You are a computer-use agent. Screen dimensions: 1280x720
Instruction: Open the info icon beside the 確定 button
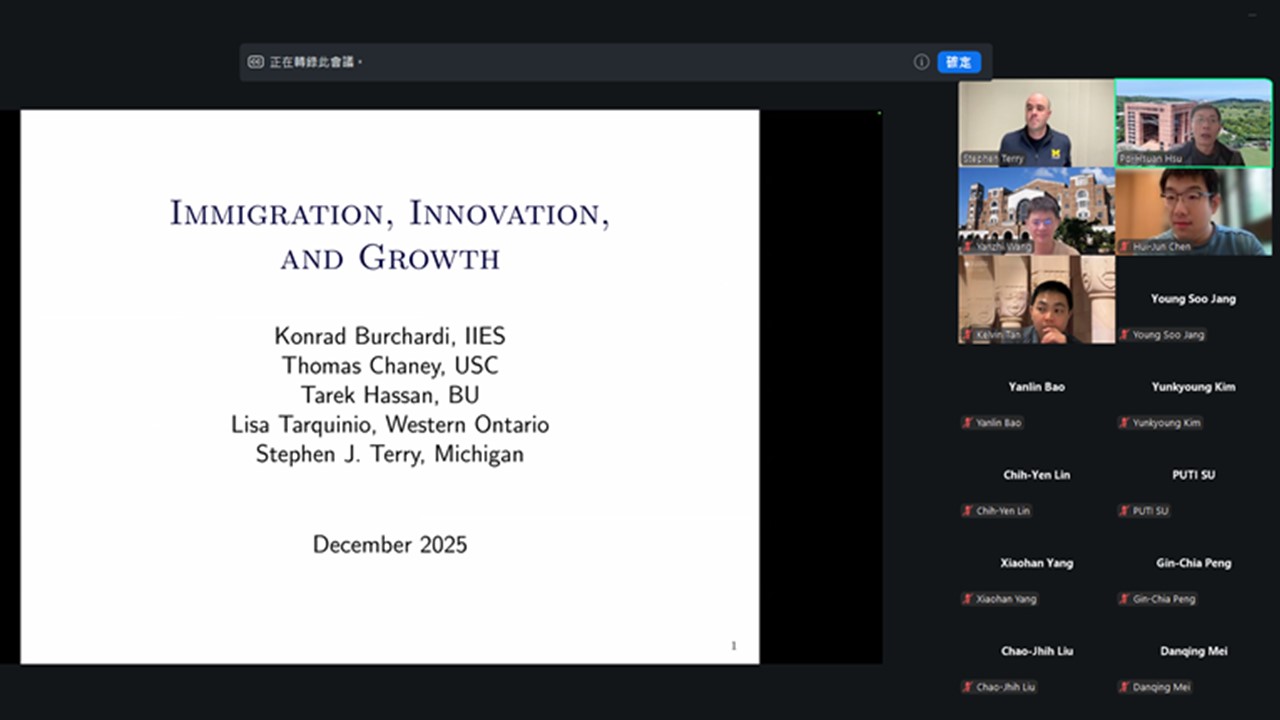pos(921,62)
